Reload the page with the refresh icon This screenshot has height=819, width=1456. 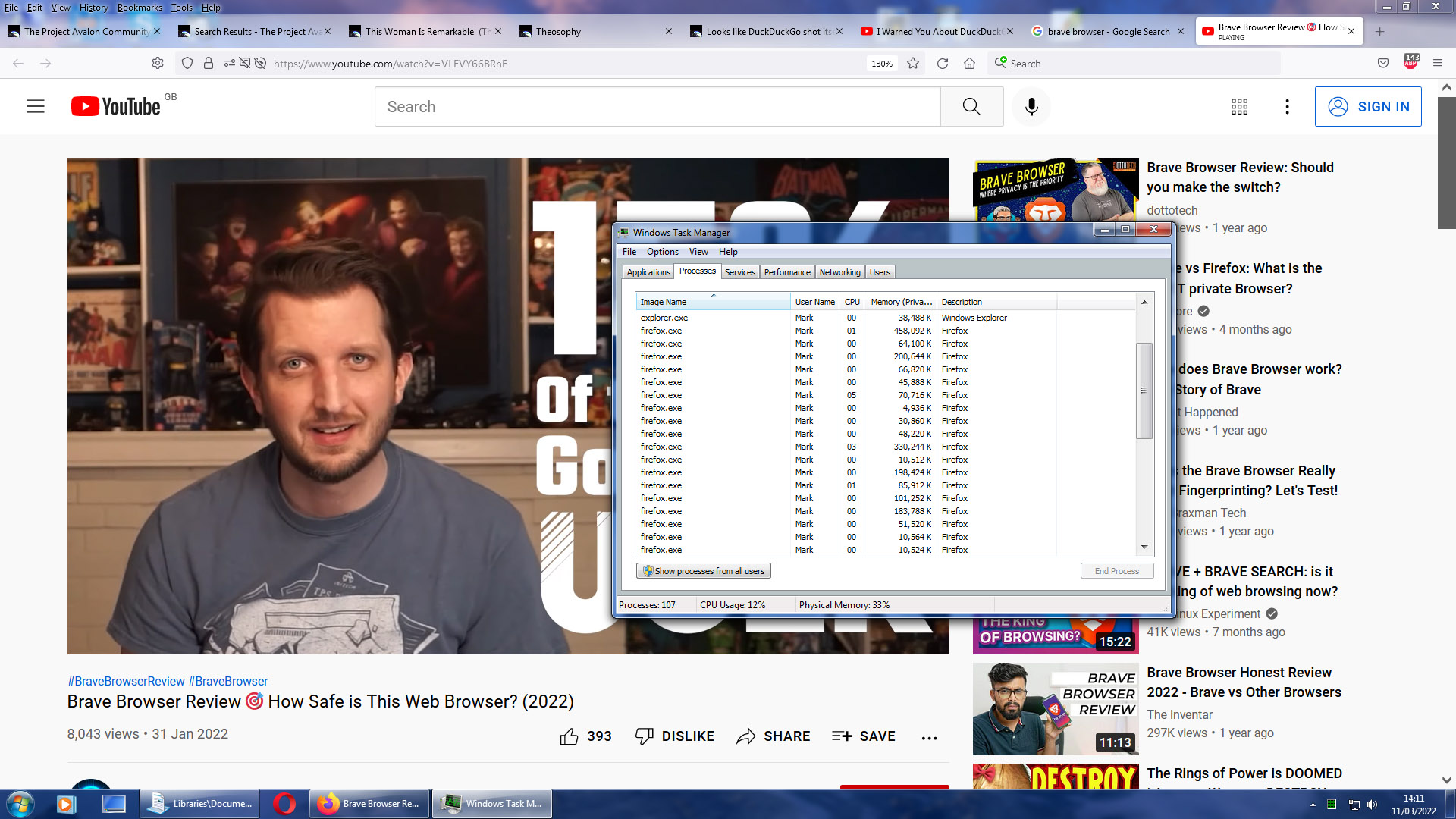(943, 64)
